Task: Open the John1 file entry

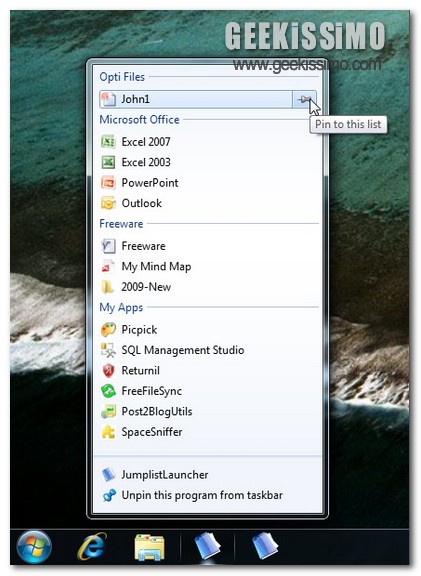Action: [x=196, y=99]
